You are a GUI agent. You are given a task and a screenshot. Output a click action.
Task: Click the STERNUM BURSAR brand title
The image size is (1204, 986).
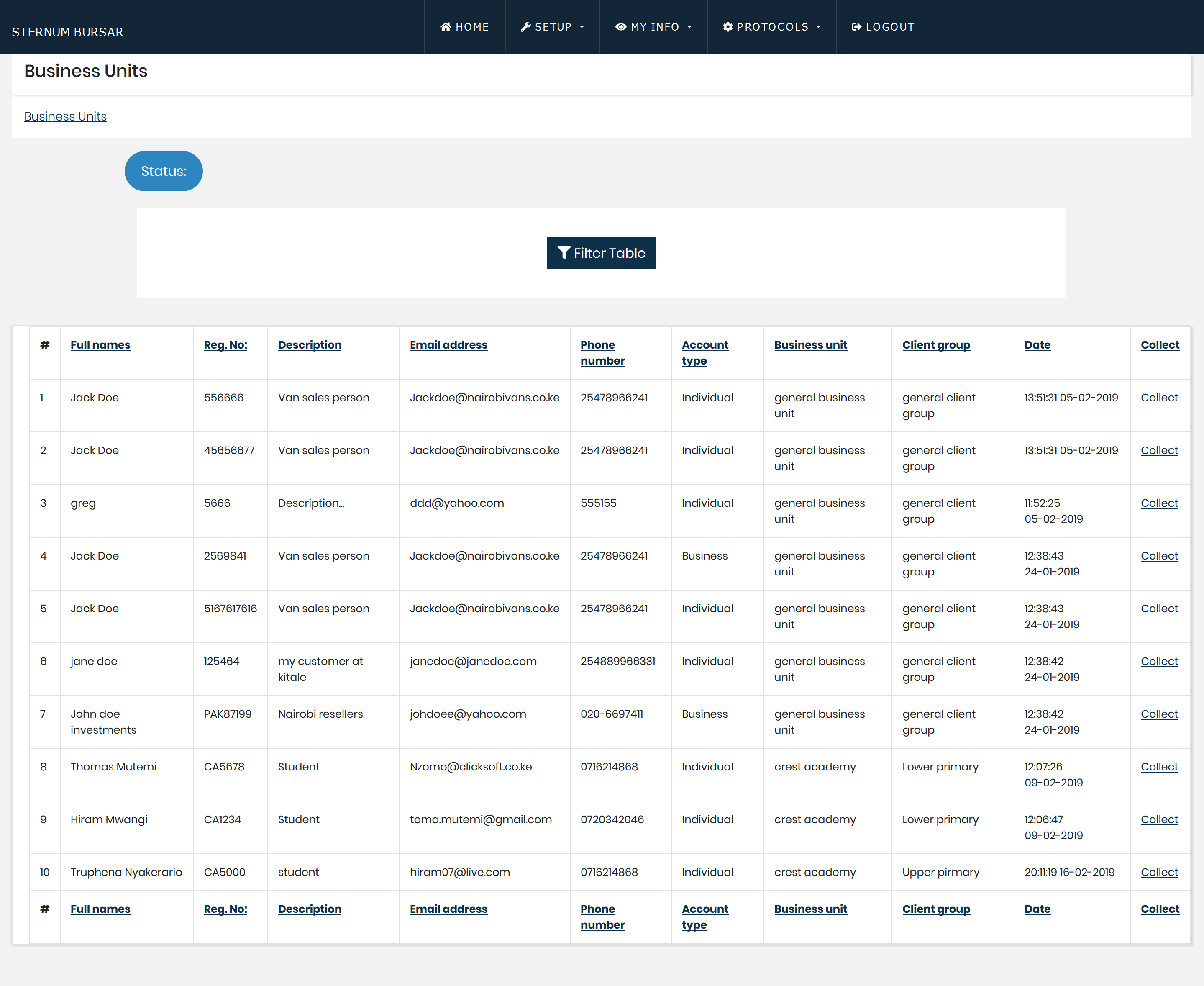[67, 32]
